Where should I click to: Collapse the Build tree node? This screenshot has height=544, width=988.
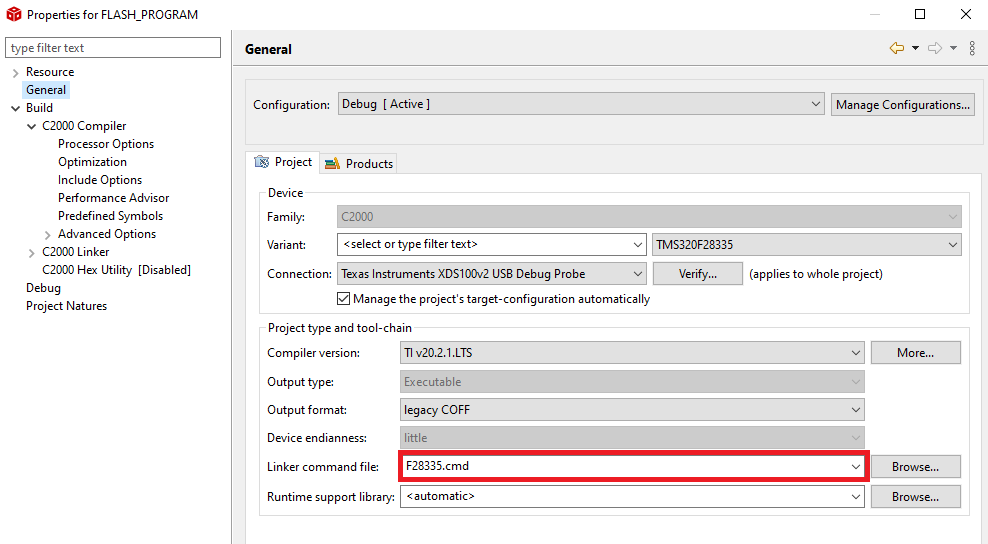pyautogui.click(x=15, y=108)
